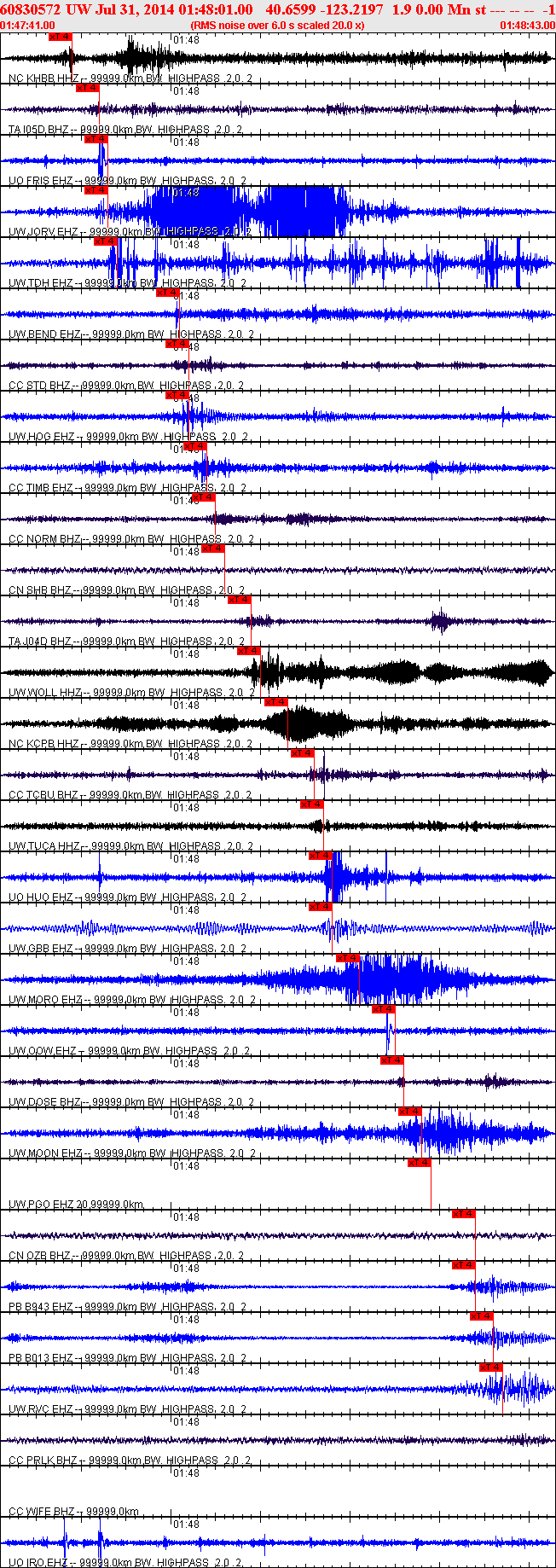Select the pick marker on CN SHB trace
The height and width of the screenshot is (1568, 556).
click(x=212, y=549)
